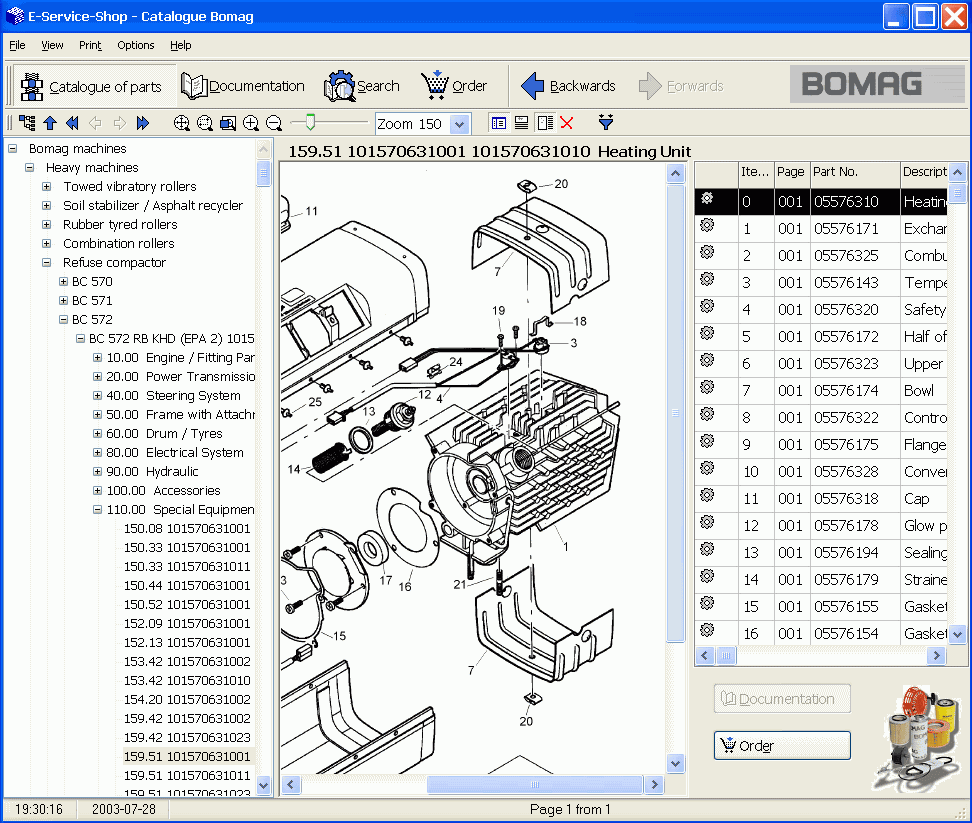
Task: Select tree item 154.20 101570631002
Action: 187,700
